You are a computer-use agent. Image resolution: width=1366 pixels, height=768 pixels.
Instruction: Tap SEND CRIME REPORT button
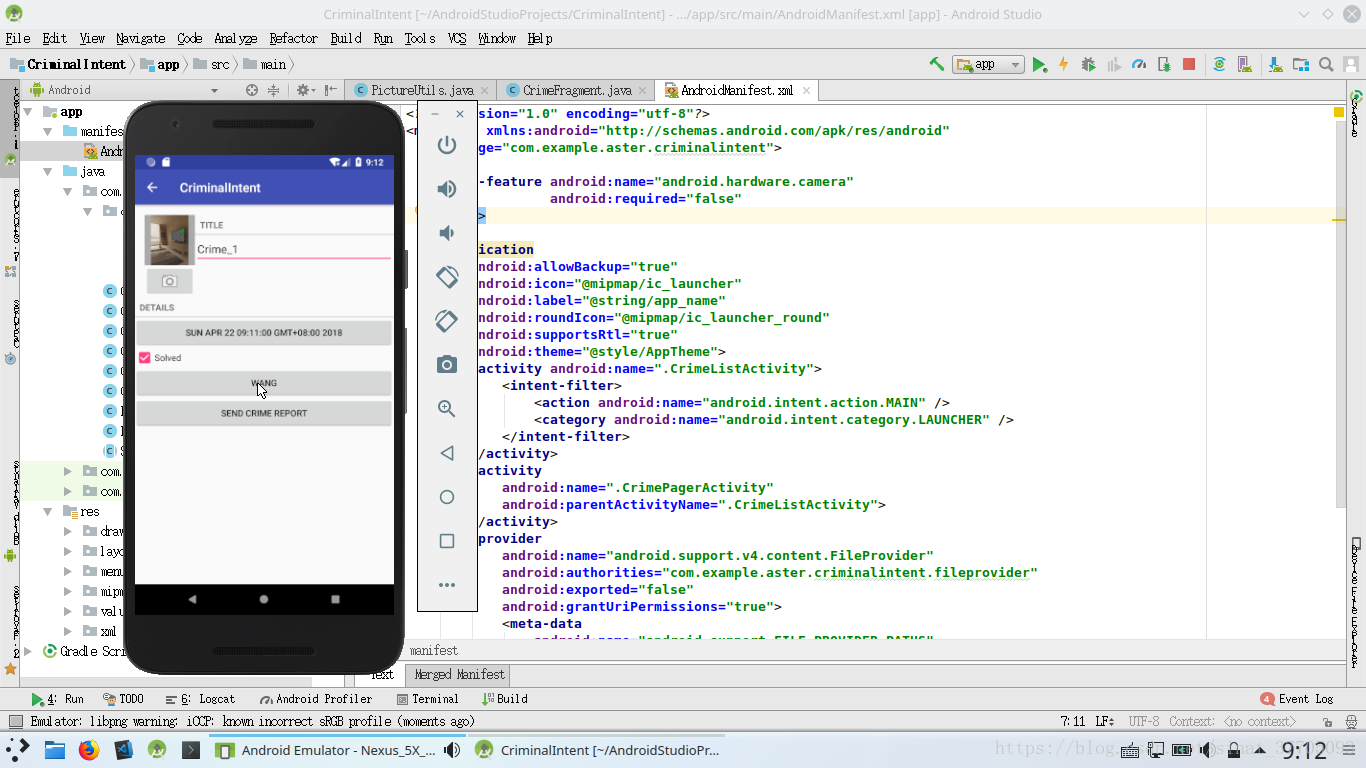pyautogui.click(x=264, y=413)
